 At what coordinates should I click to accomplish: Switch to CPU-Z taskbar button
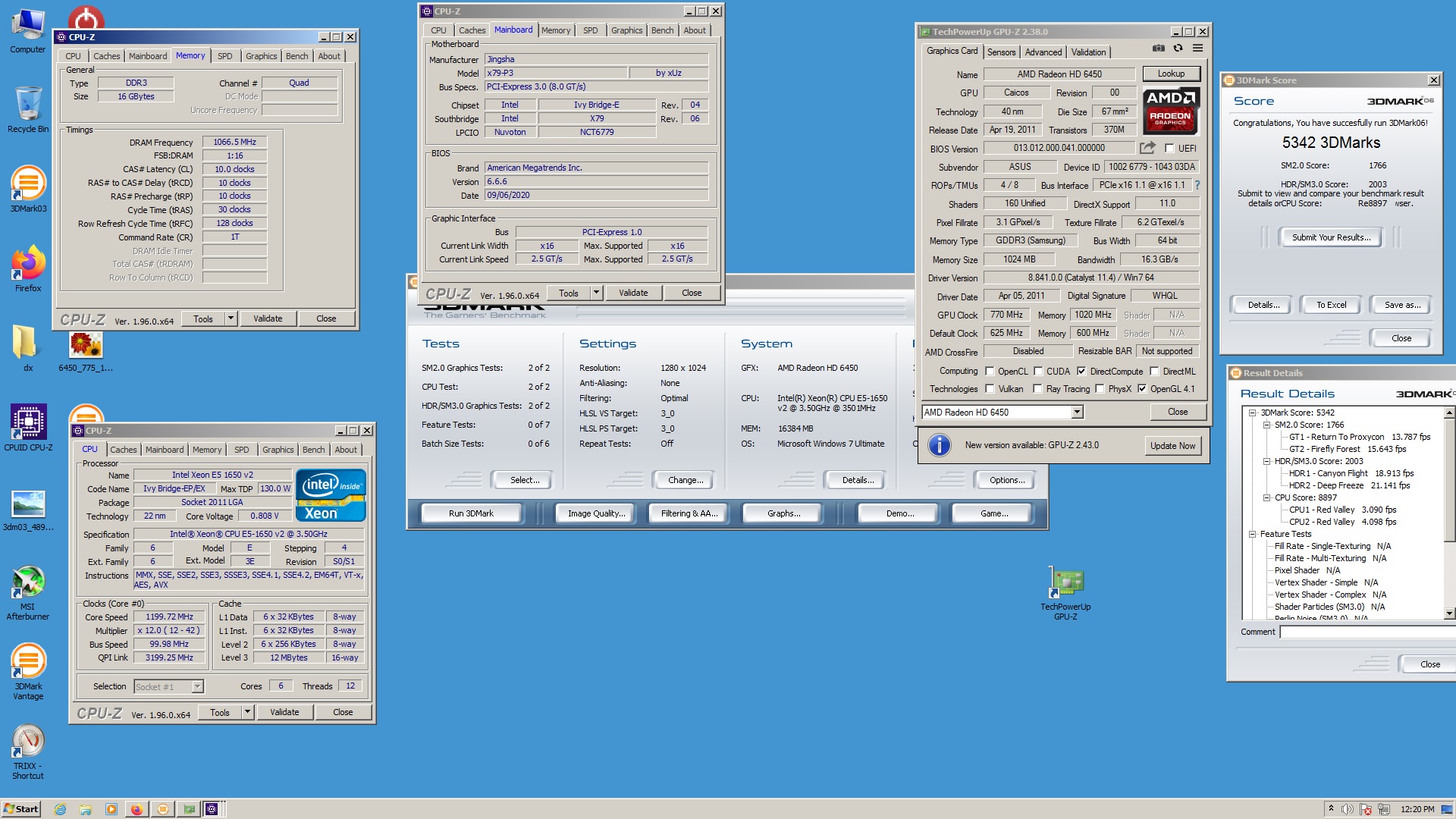212,809
